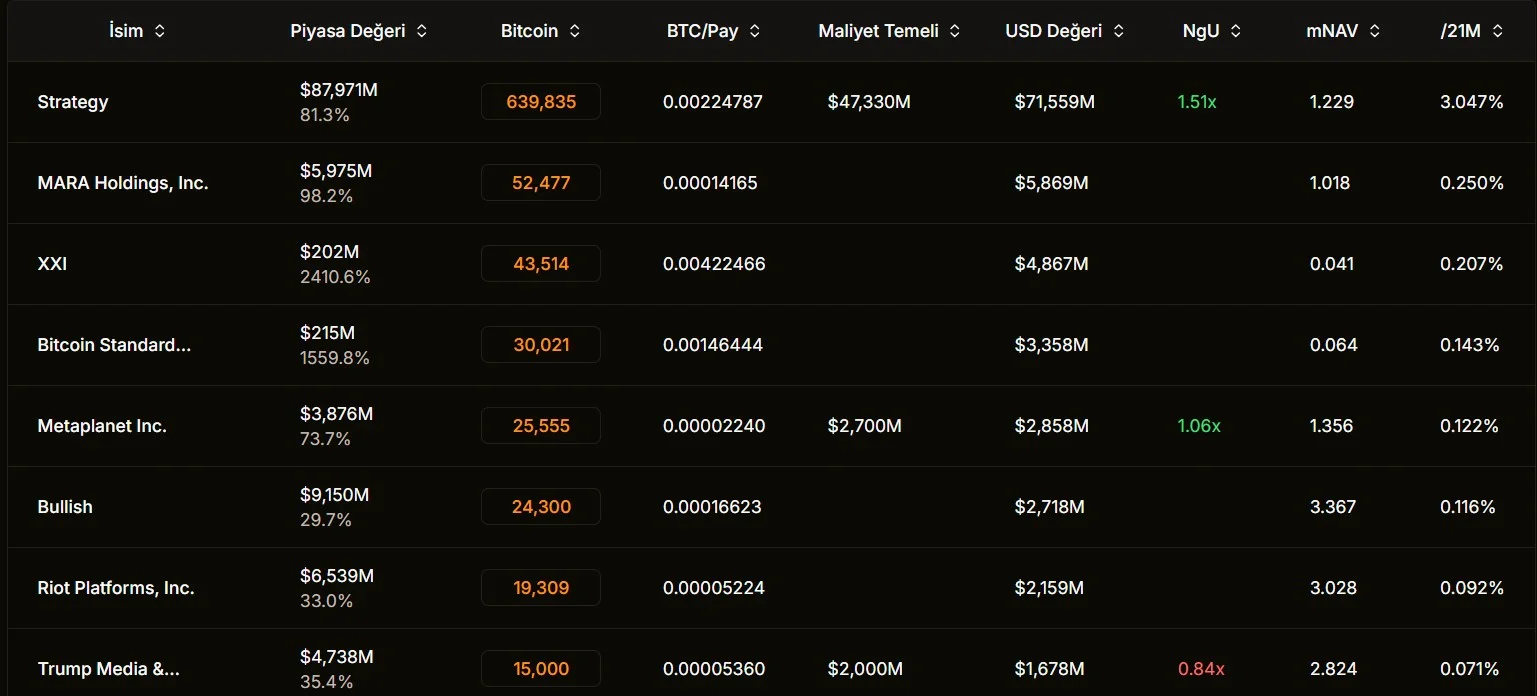Open MARA Holdings, Inc. entry
Screen dimensions: 1537x696
tap(123, 183)
